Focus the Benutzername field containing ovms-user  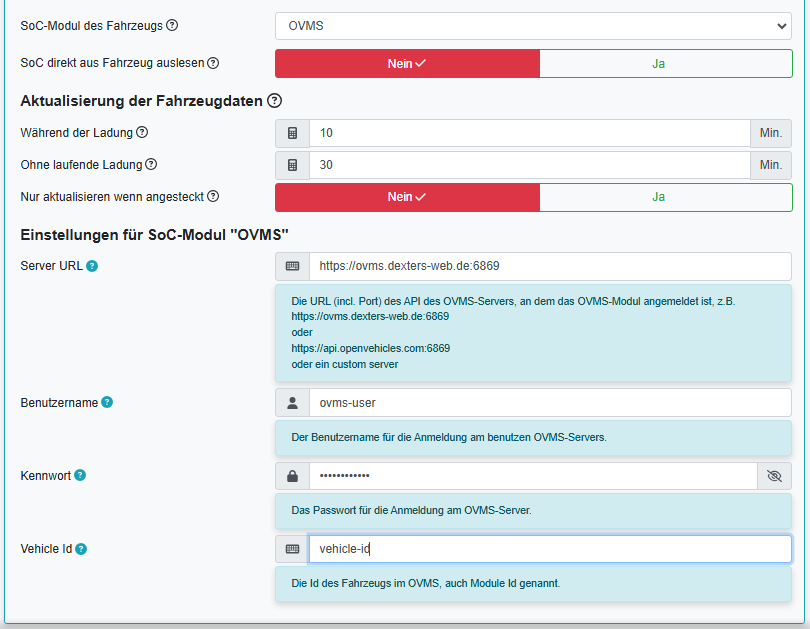(x=549, y=403)
